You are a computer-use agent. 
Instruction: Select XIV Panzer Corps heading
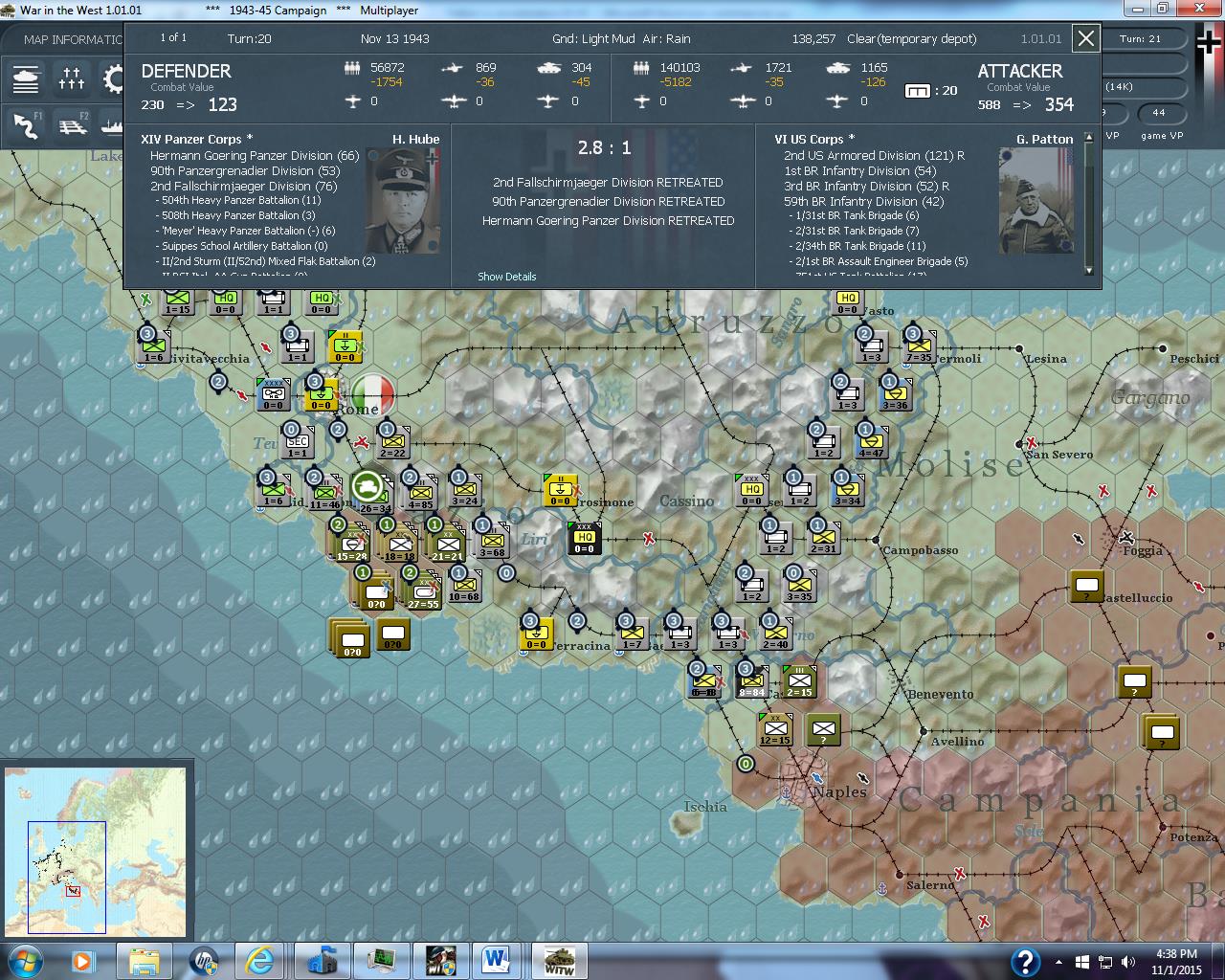197,140
